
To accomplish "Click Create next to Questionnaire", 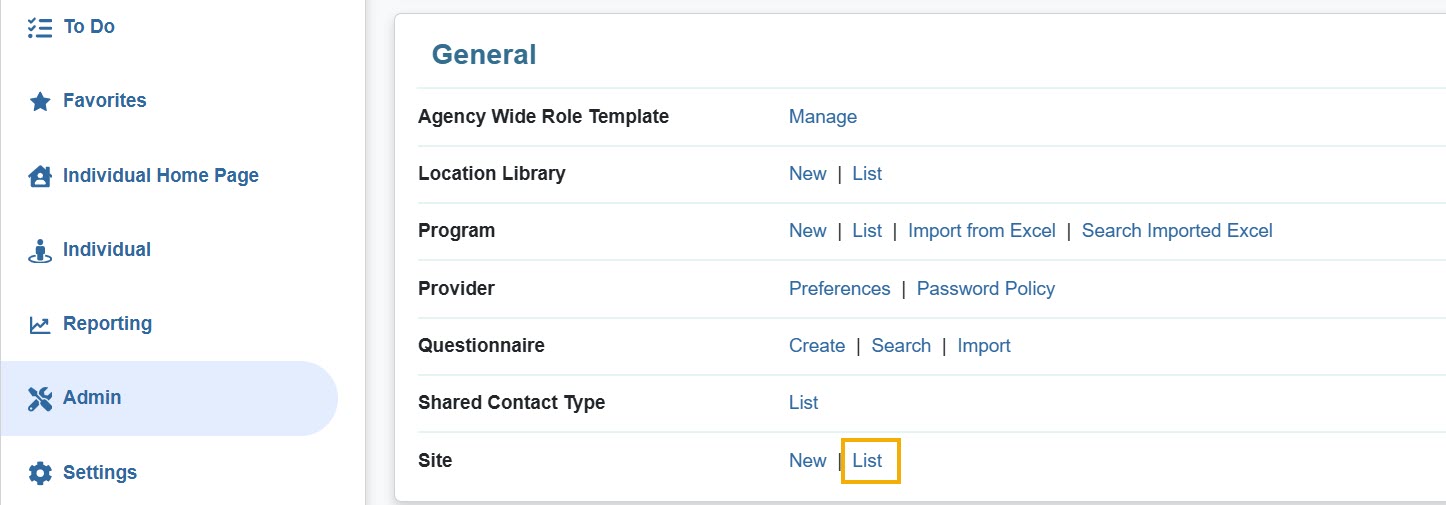I will (816, 346).
